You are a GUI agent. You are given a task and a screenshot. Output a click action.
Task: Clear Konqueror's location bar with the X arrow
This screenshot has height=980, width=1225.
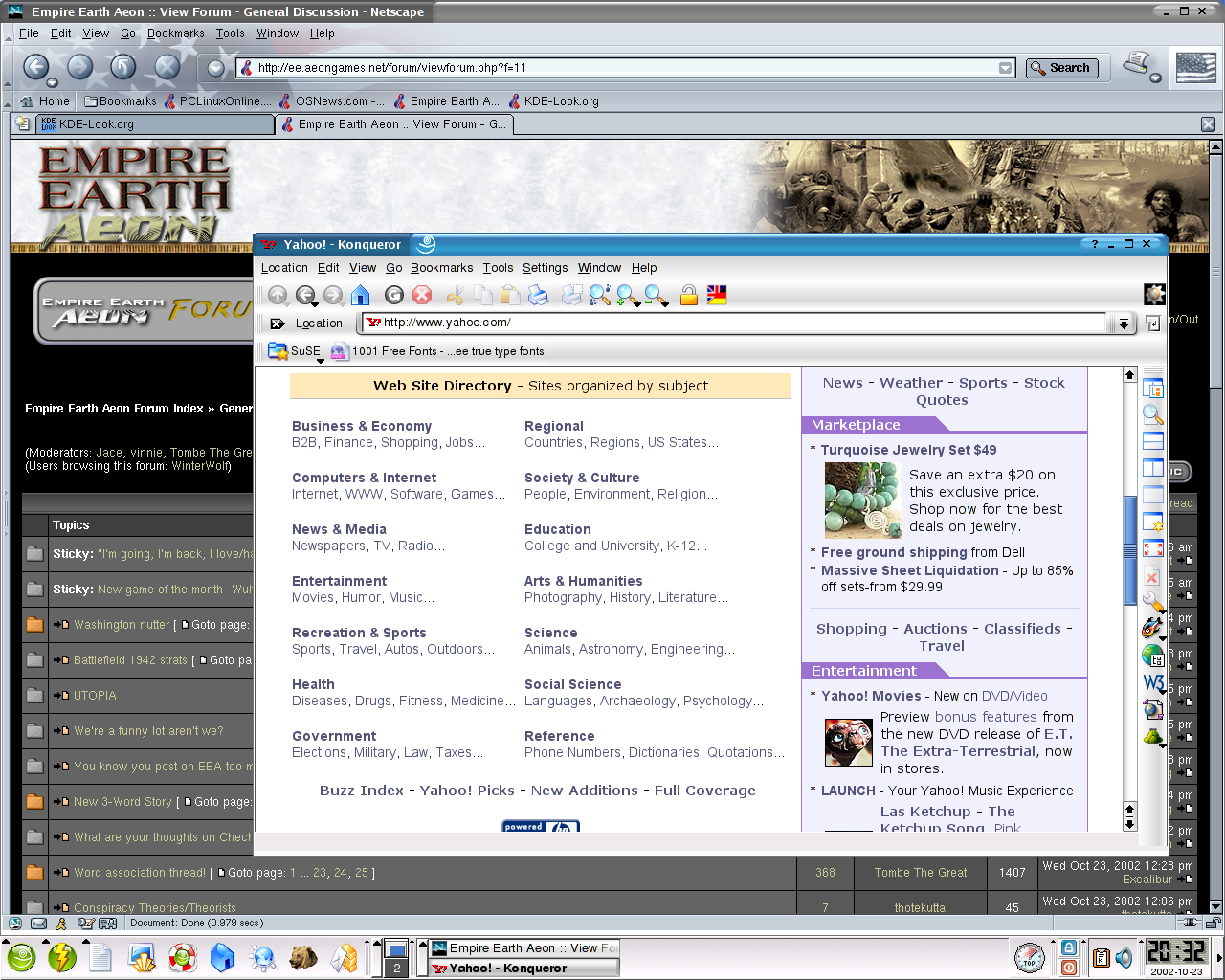pos(278,323)
